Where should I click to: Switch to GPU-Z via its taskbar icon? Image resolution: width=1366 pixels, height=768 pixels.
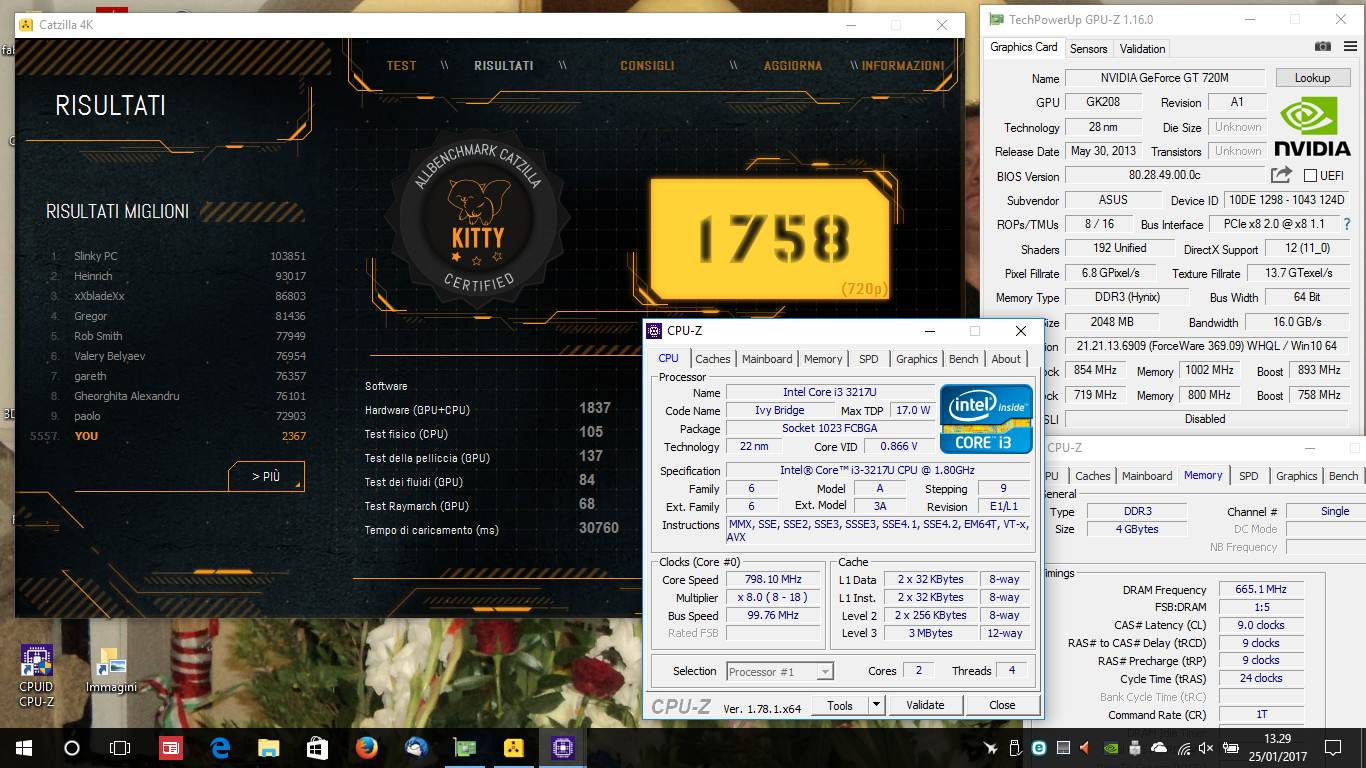click(x=464, y=747)
